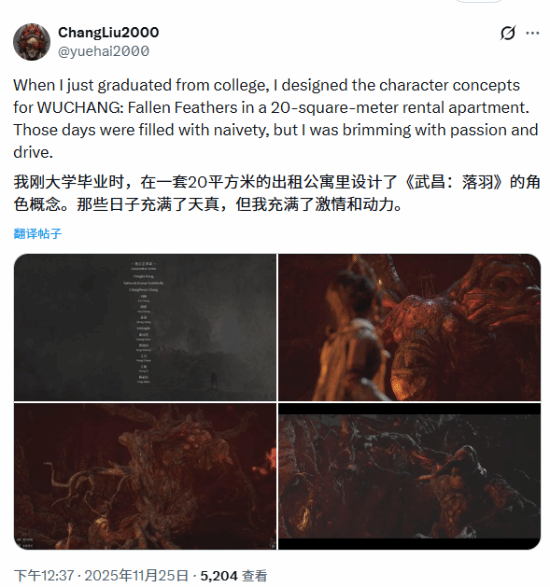Click the small silhouetted figure in credits image
The width and height of the screenshot is (550, 587).
[214, 379]
